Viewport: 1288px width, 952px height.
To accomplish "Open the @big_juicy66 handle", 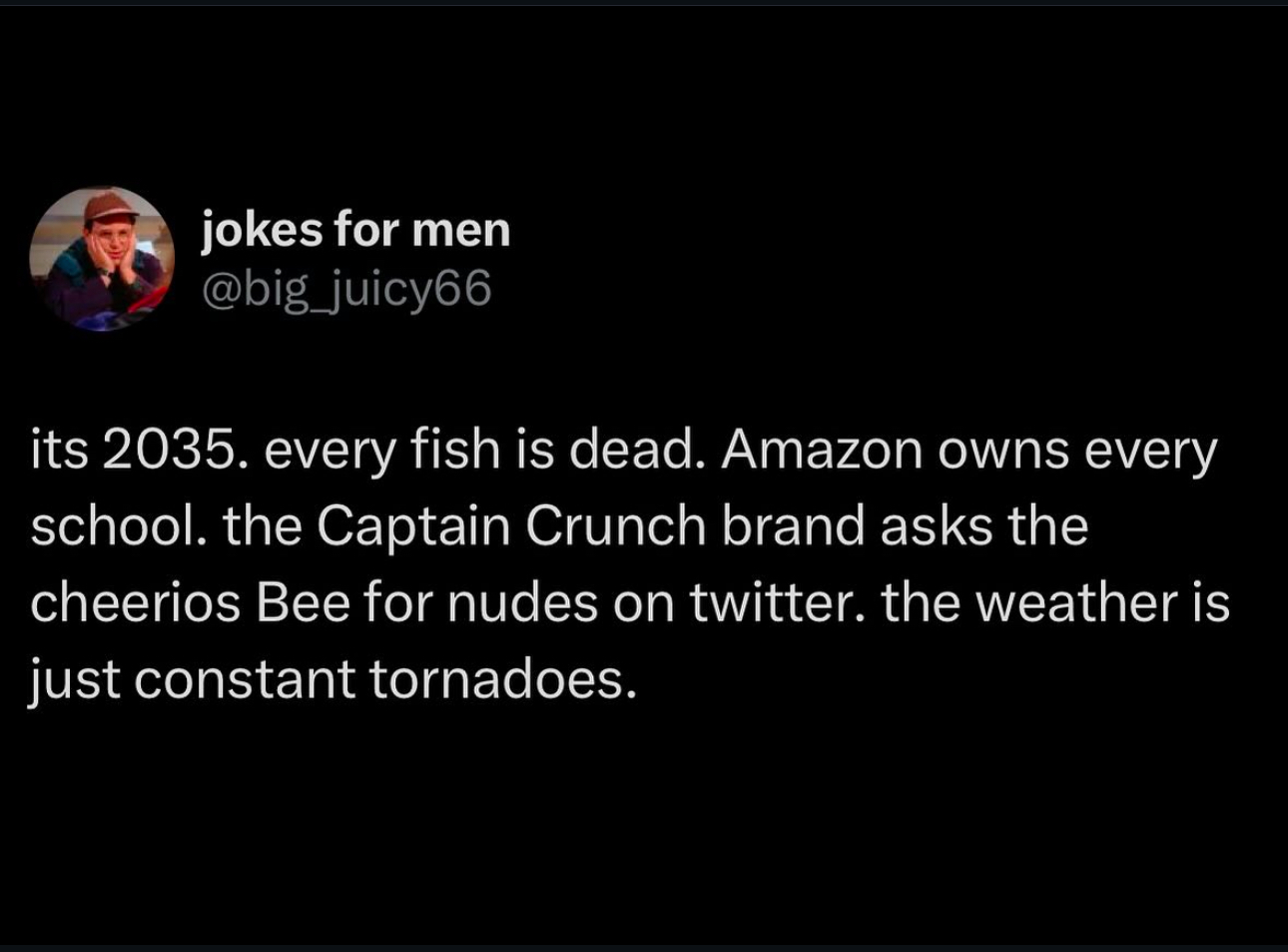I will coord(346,290).
